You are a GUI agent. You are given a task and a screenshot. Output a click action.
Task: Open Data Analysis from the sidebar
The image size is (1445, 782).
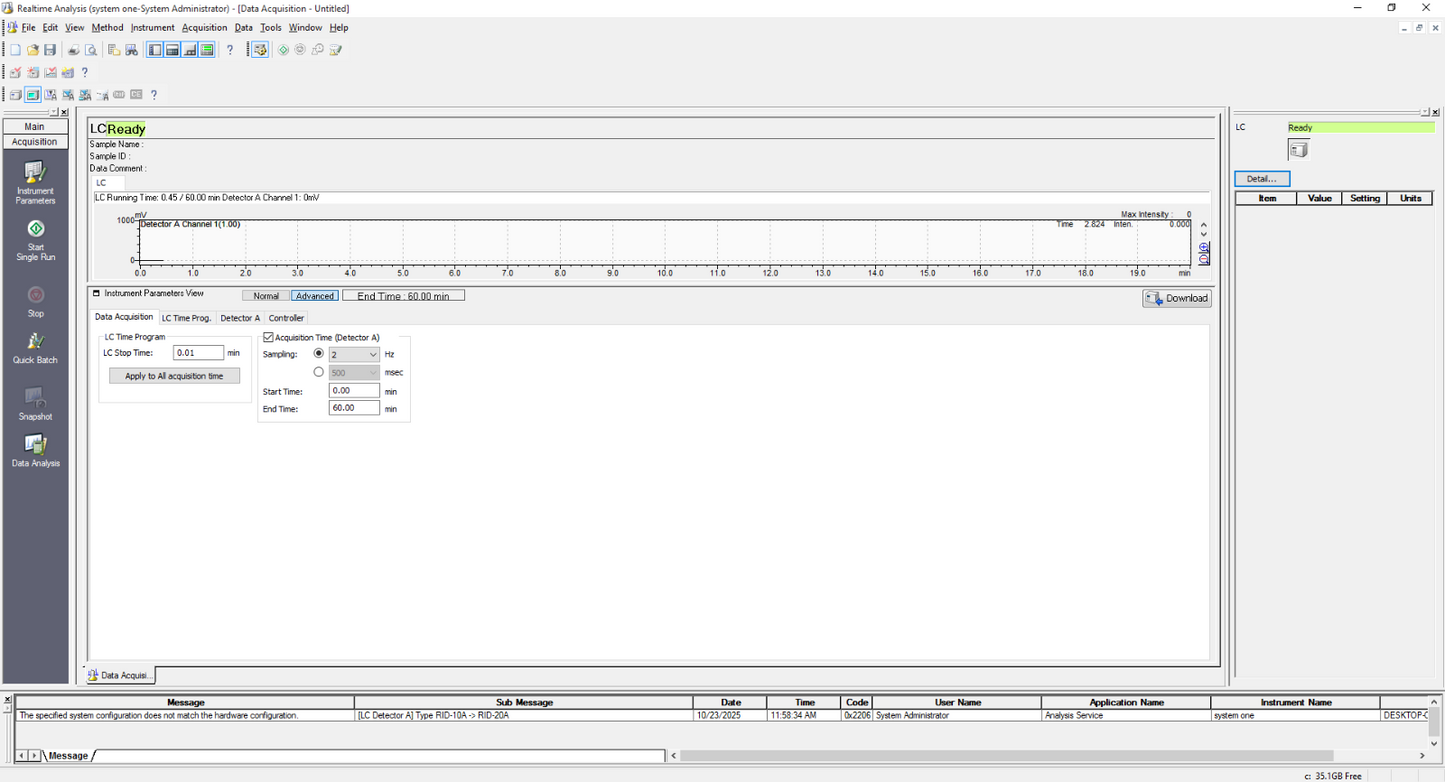[35, 450]
